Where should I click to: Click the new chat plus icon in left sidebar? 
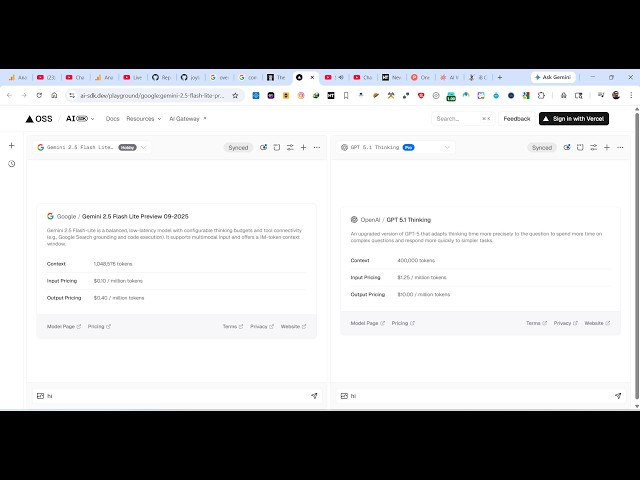click(11, 145)
